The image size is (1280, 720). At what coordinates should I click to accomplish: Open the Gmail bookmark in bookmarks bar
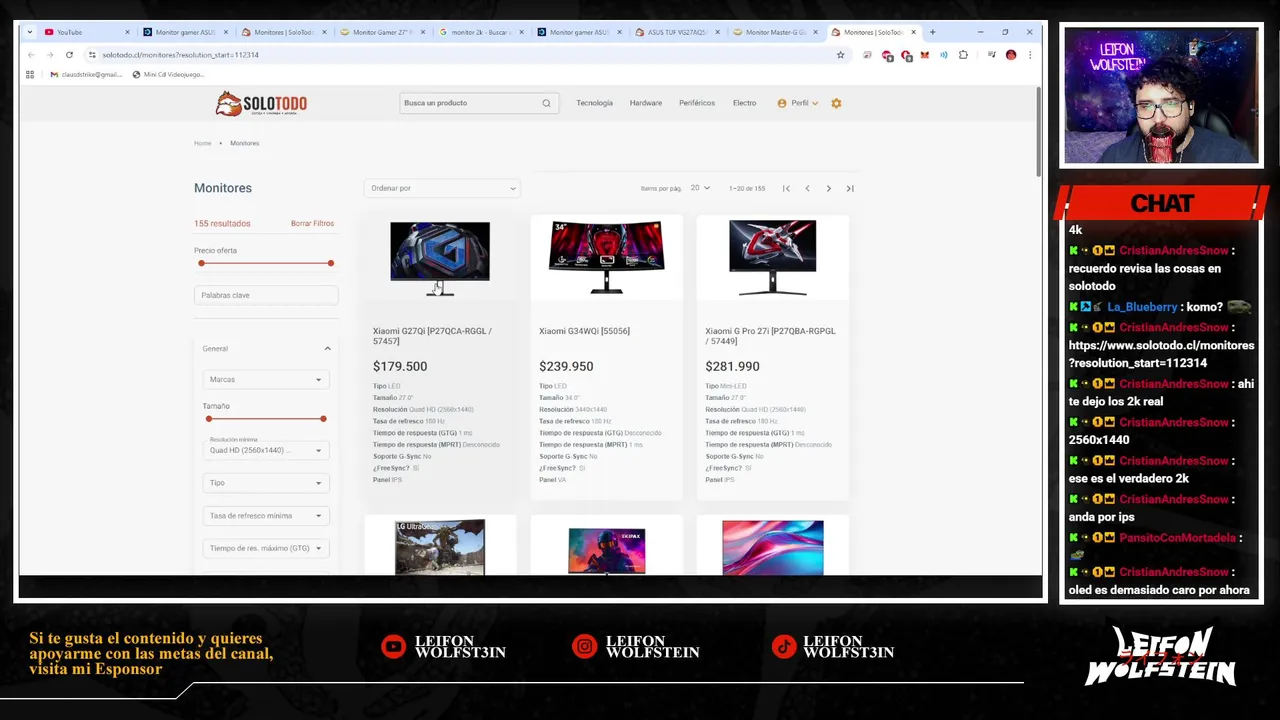(x=86, y=74)
